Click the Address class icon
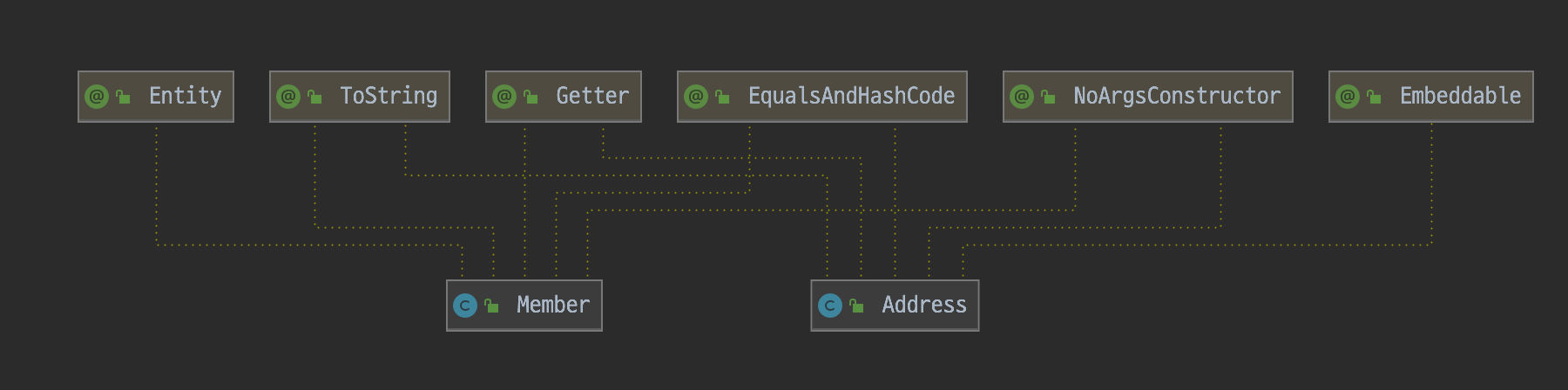The width and height of the screenshot is (1568, 390). pyautogui.click(x=830, y=306)
